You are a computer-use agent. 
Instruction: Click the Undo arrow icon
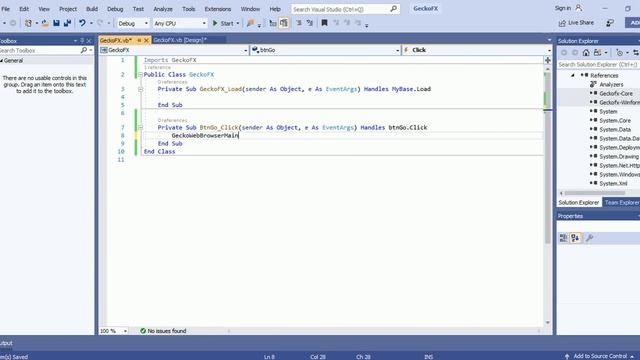pyautogui.click(x=82, y=23)
